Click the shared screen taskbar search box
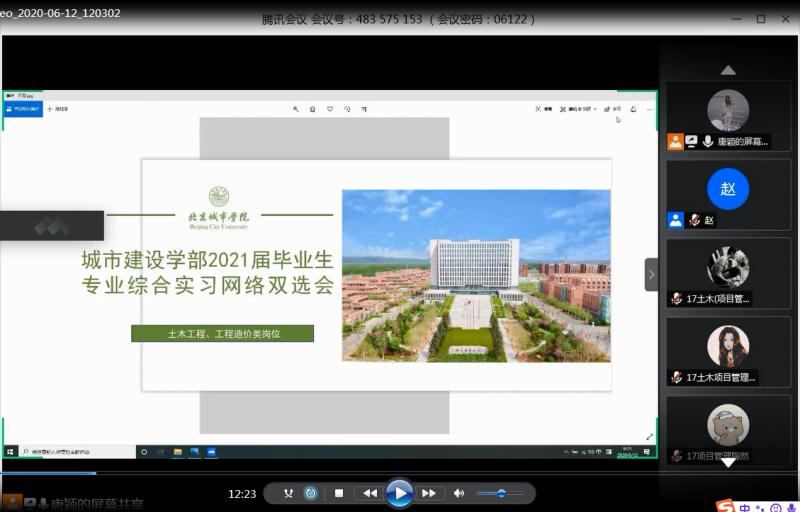Screen dimensions: 800x512 tap(77, 452)
